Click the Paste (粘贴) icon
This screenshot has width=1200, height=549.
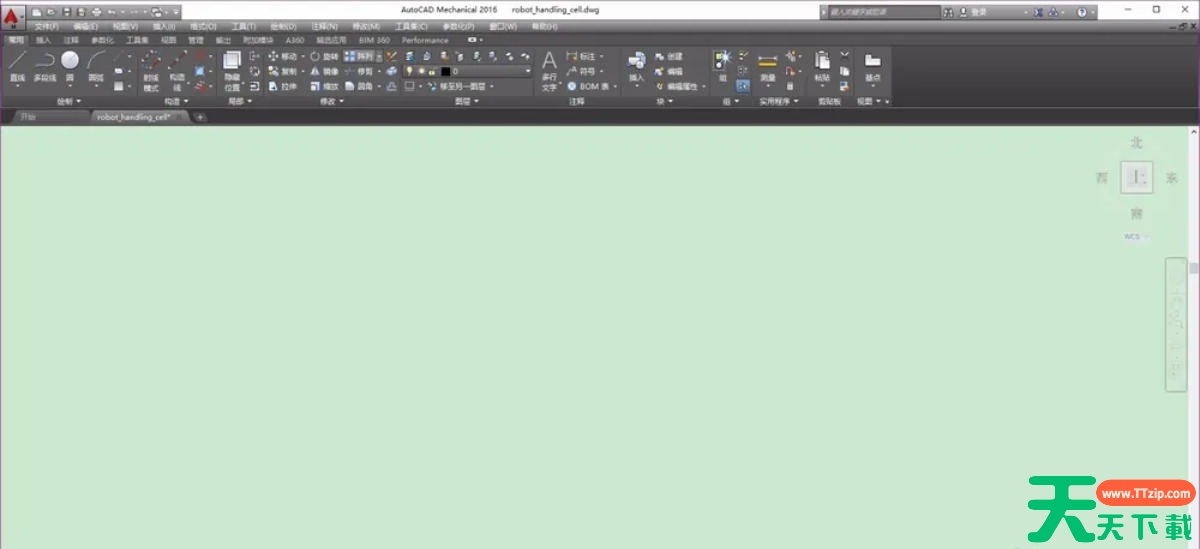[x=822, y=67]
